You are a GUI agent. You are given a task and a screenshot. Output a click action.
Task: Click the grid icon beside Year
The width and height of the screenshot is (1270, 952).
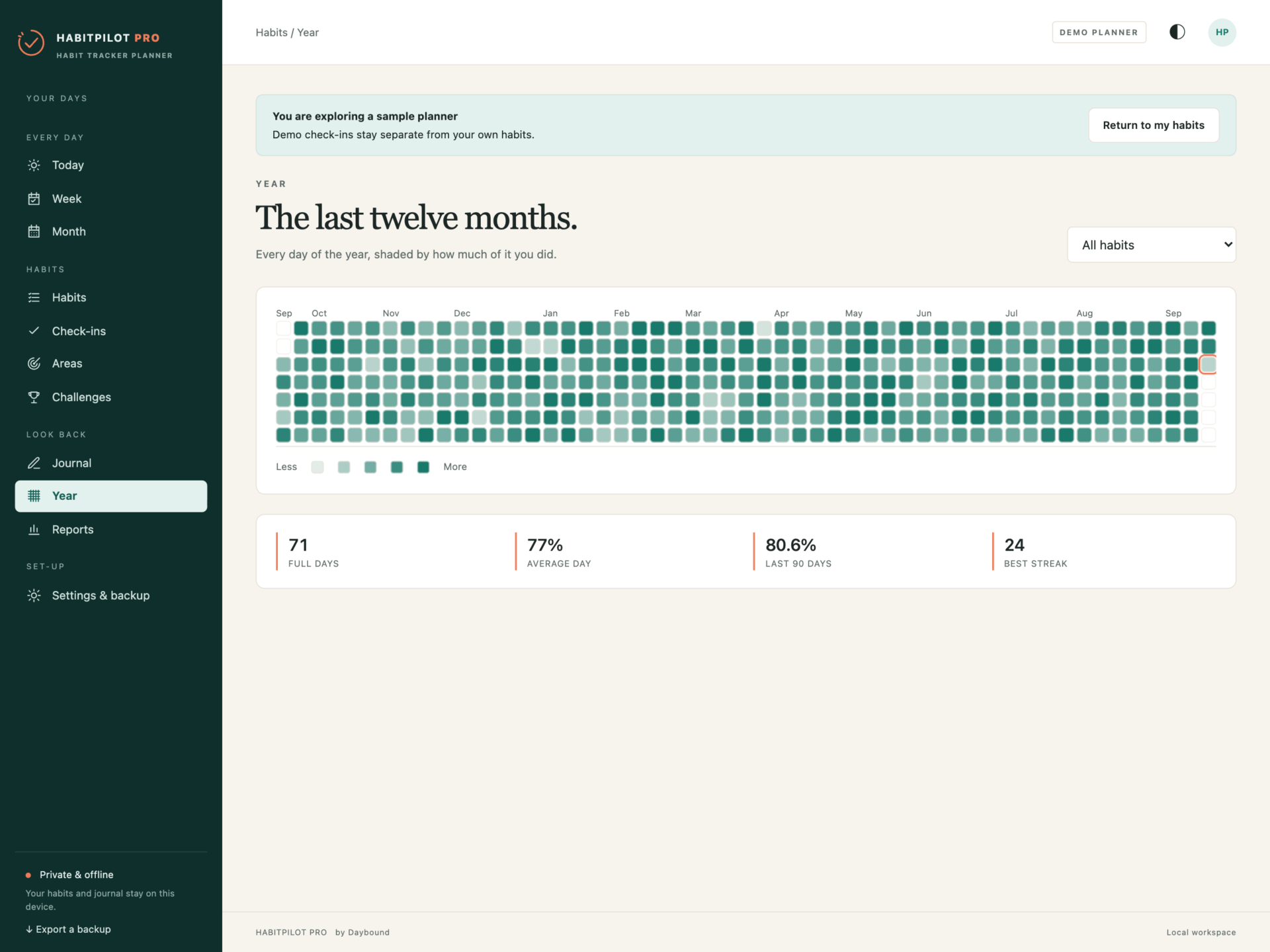[x=34, y=496]
